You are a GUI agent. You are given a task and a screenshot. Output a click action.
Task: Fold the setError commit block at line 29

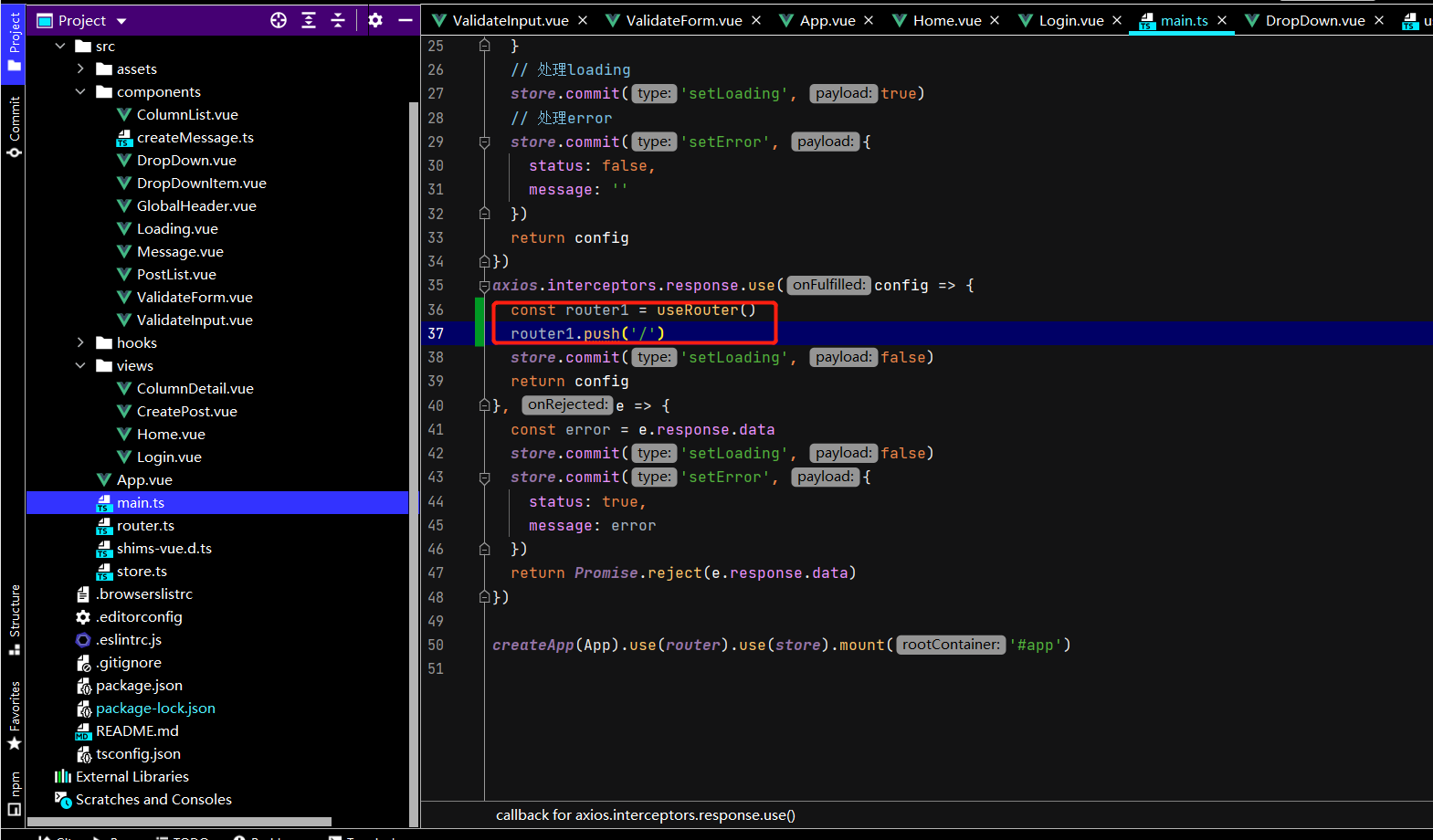pos(485,142)
